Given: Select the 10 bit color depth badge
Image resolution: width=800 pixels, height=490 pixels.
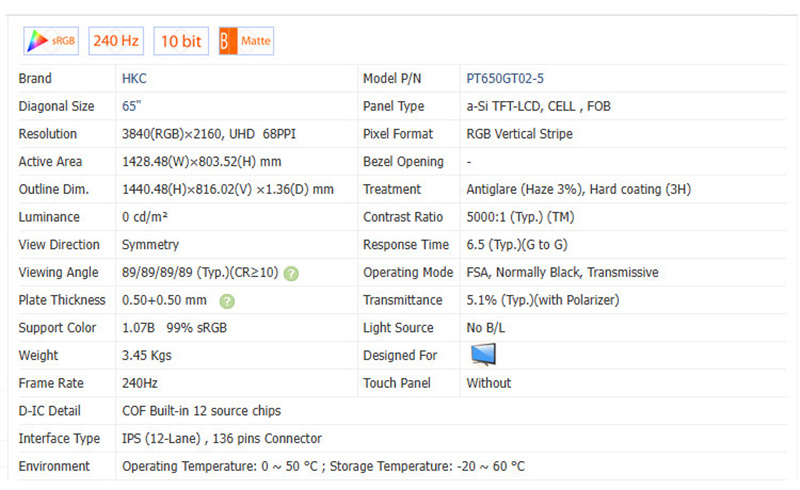Looking at the screenshot, I should click(x=180, y=41).
